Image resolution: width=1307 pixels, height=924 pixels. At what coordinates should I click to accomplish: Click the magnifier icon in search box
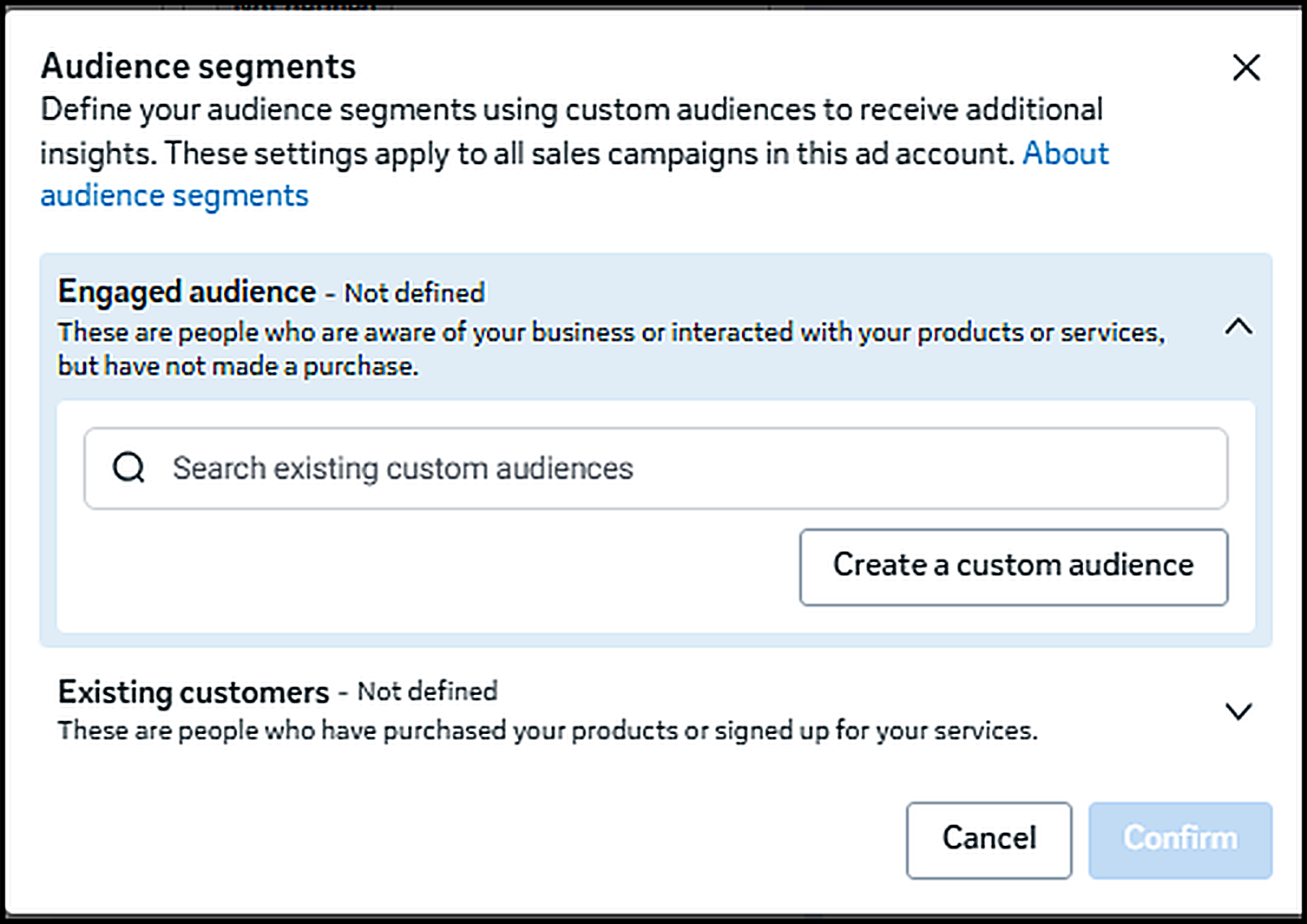coord(129,468)
